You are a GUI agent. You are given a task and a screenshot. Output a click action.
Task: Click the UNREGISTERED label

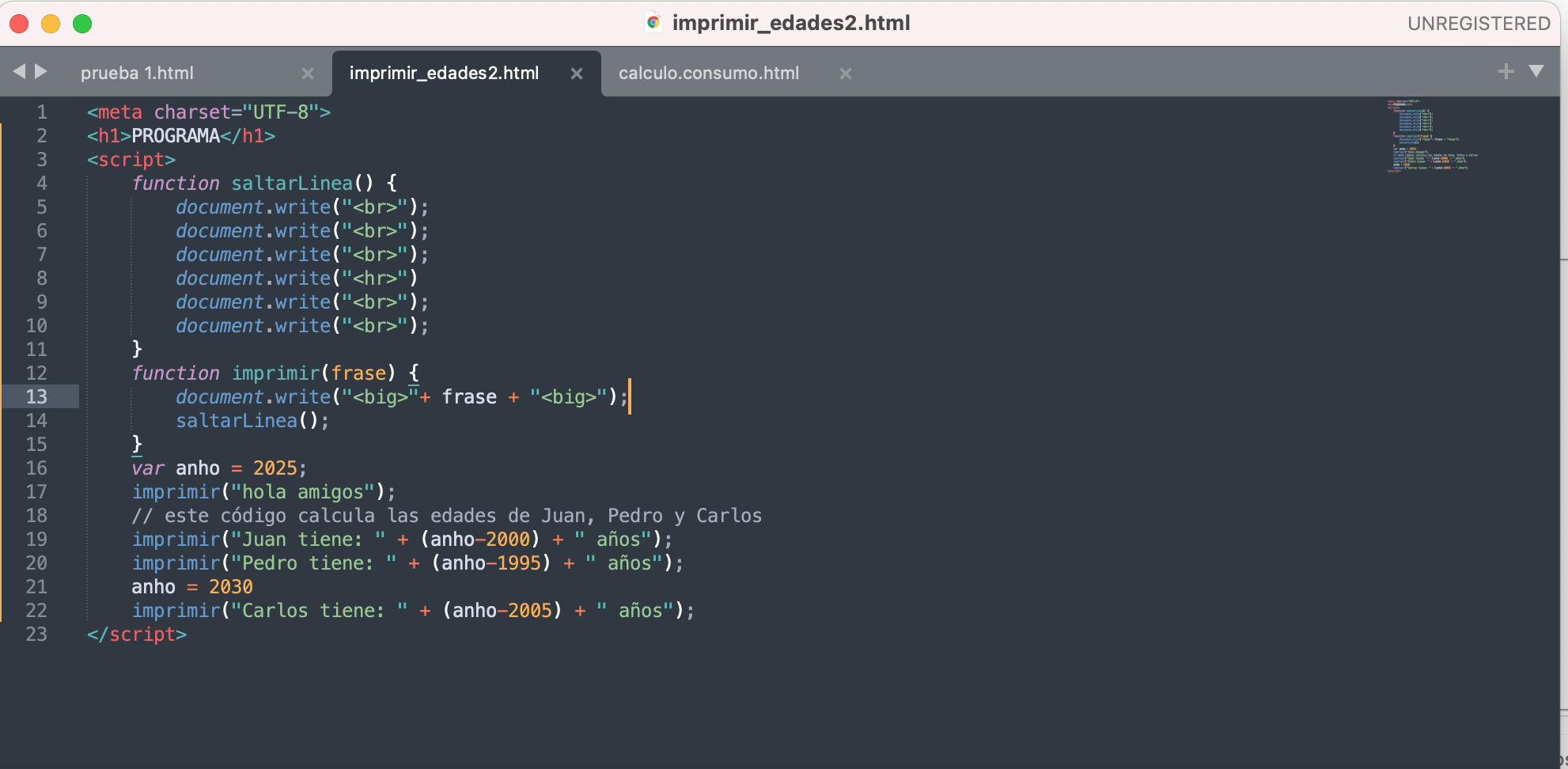1479,24
